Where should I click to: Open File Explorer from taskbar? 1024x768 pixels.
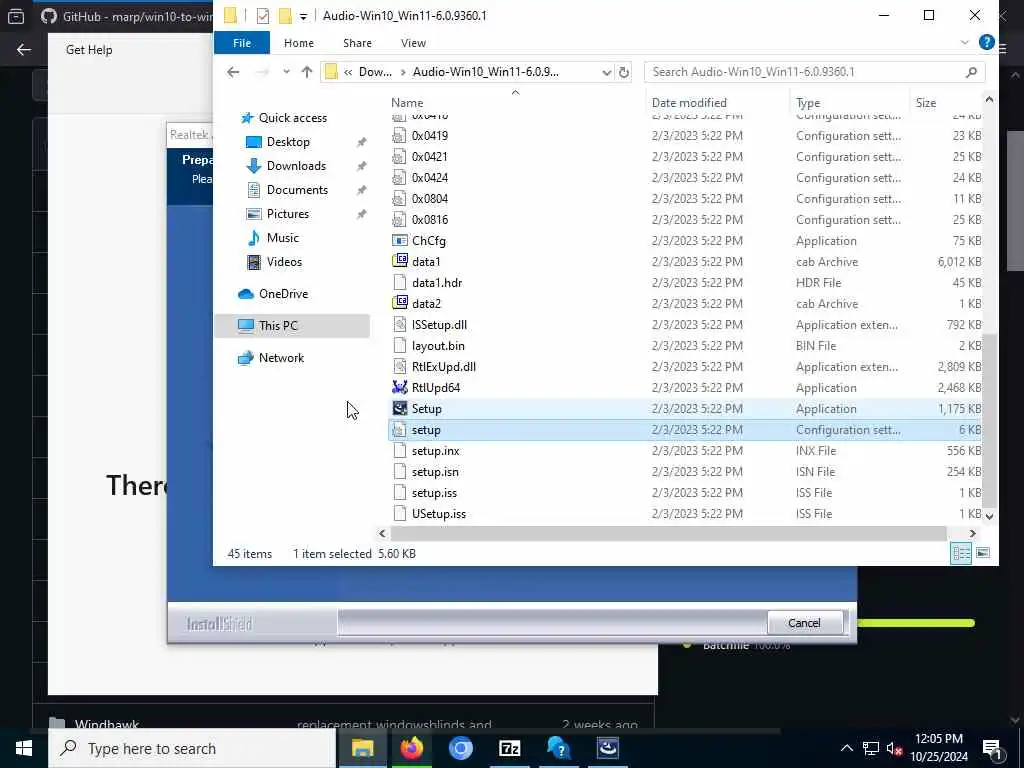tap(362, 748)
